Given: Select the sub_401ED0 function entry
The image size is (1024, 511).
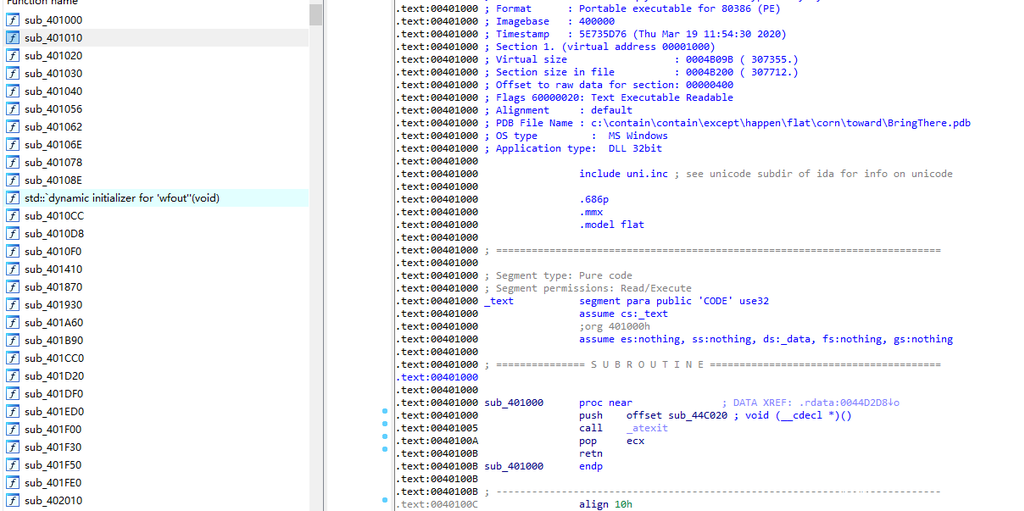Looking at the screenshot, I should [53, 411].
